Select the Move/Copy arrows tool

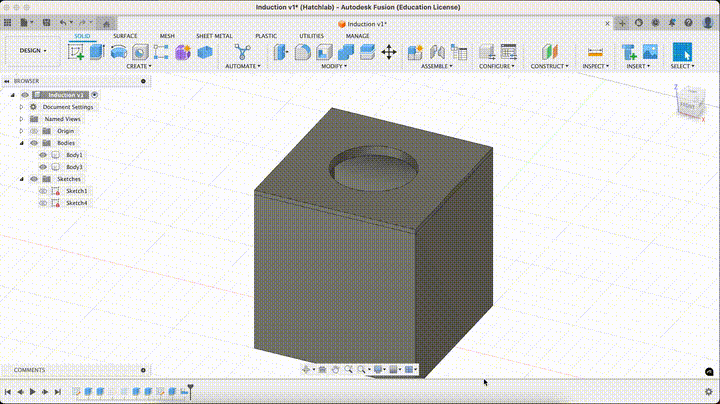click(x=389, y=52)
